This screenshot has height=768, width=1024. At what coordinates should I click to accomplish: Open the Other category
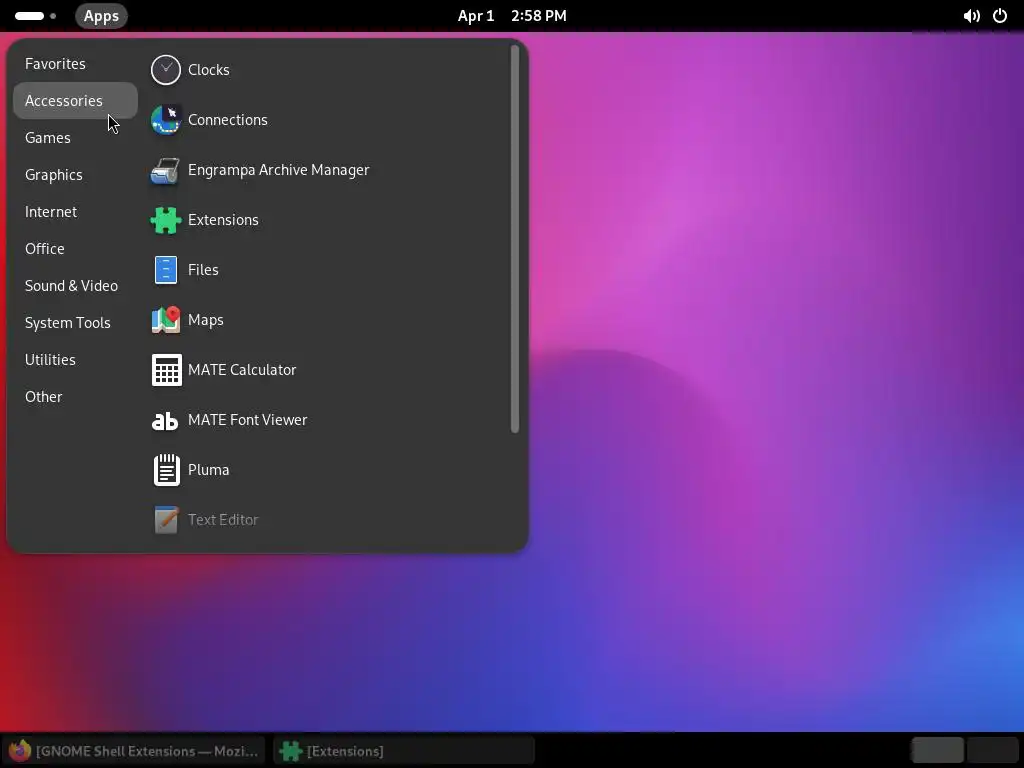[75, 397]
